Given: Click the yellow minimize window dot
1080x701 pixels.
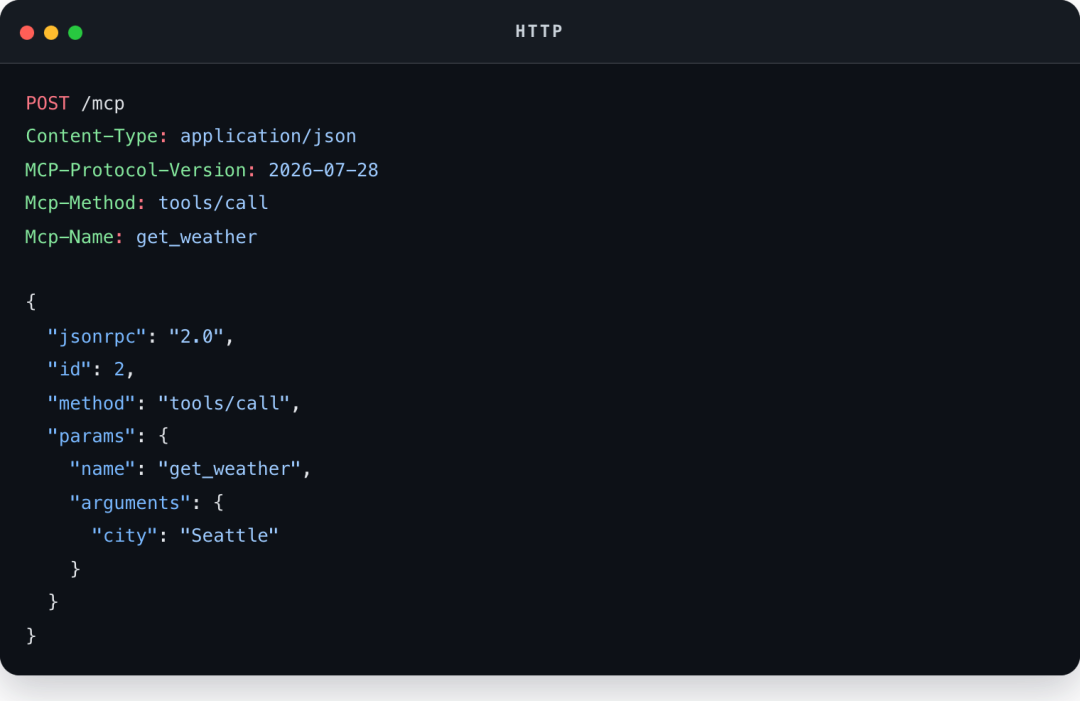Looking at the screenshot, I should pos(51,32).
